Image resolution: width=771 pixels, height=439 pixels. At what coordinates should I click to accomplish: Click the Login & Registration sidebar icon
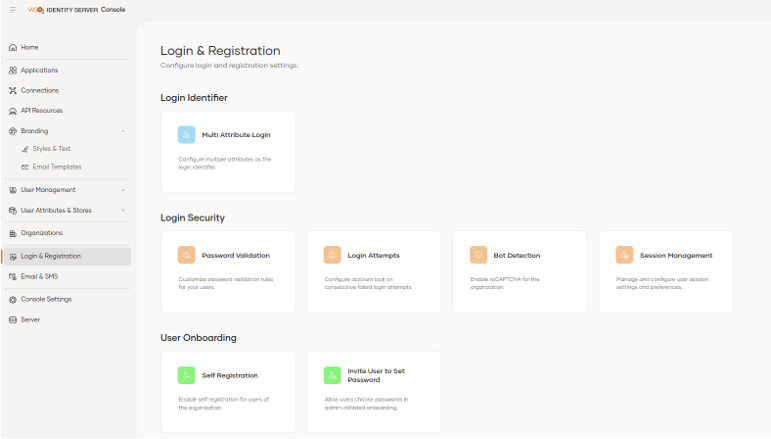[x=13, y=257]
